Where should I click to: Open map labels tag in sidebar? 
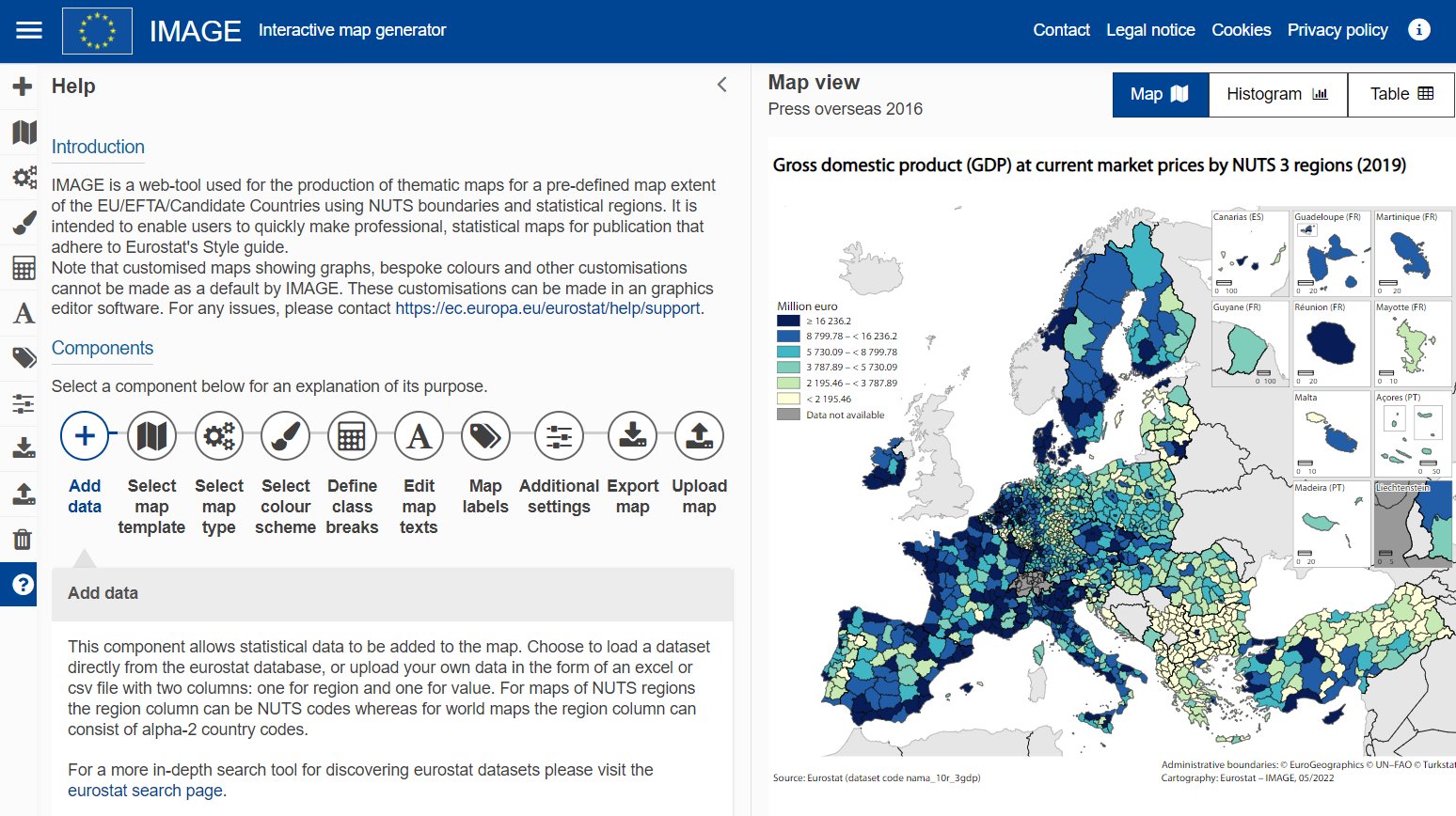24,357
